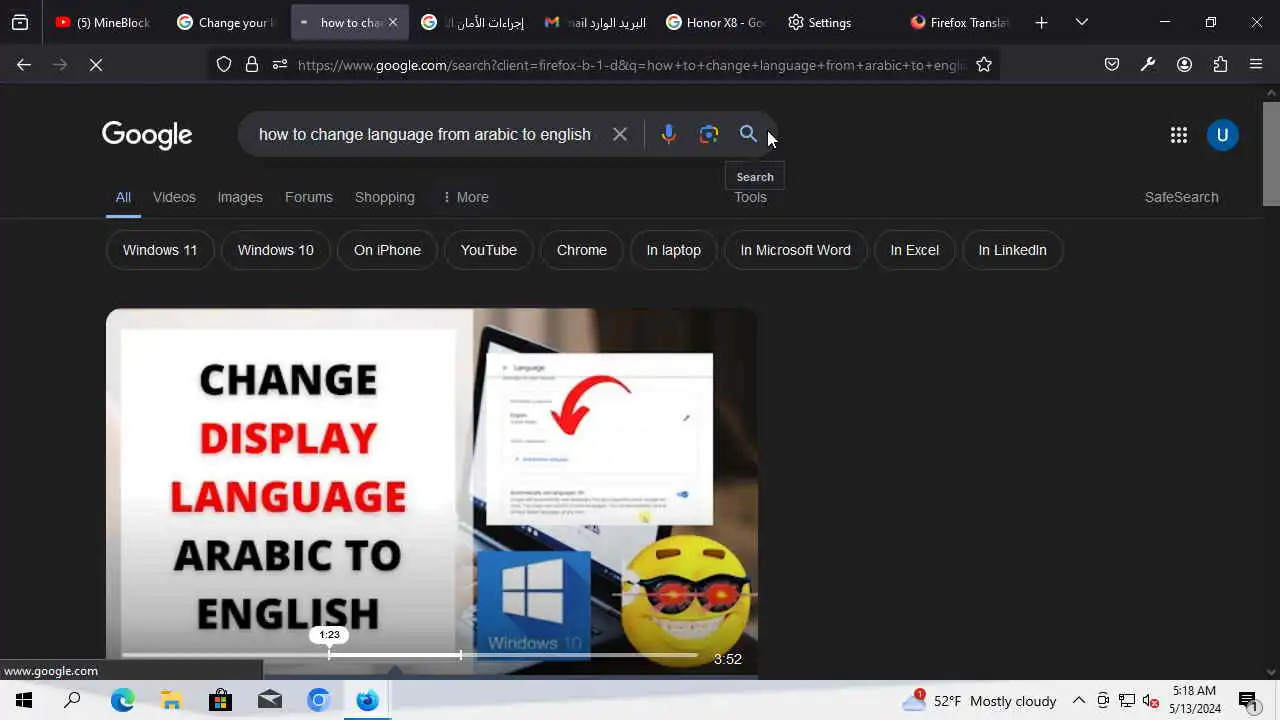This screenshot has height=720, width=1280.
Task: Refine search with Windows 10 chip
Action: pos(276,250)
